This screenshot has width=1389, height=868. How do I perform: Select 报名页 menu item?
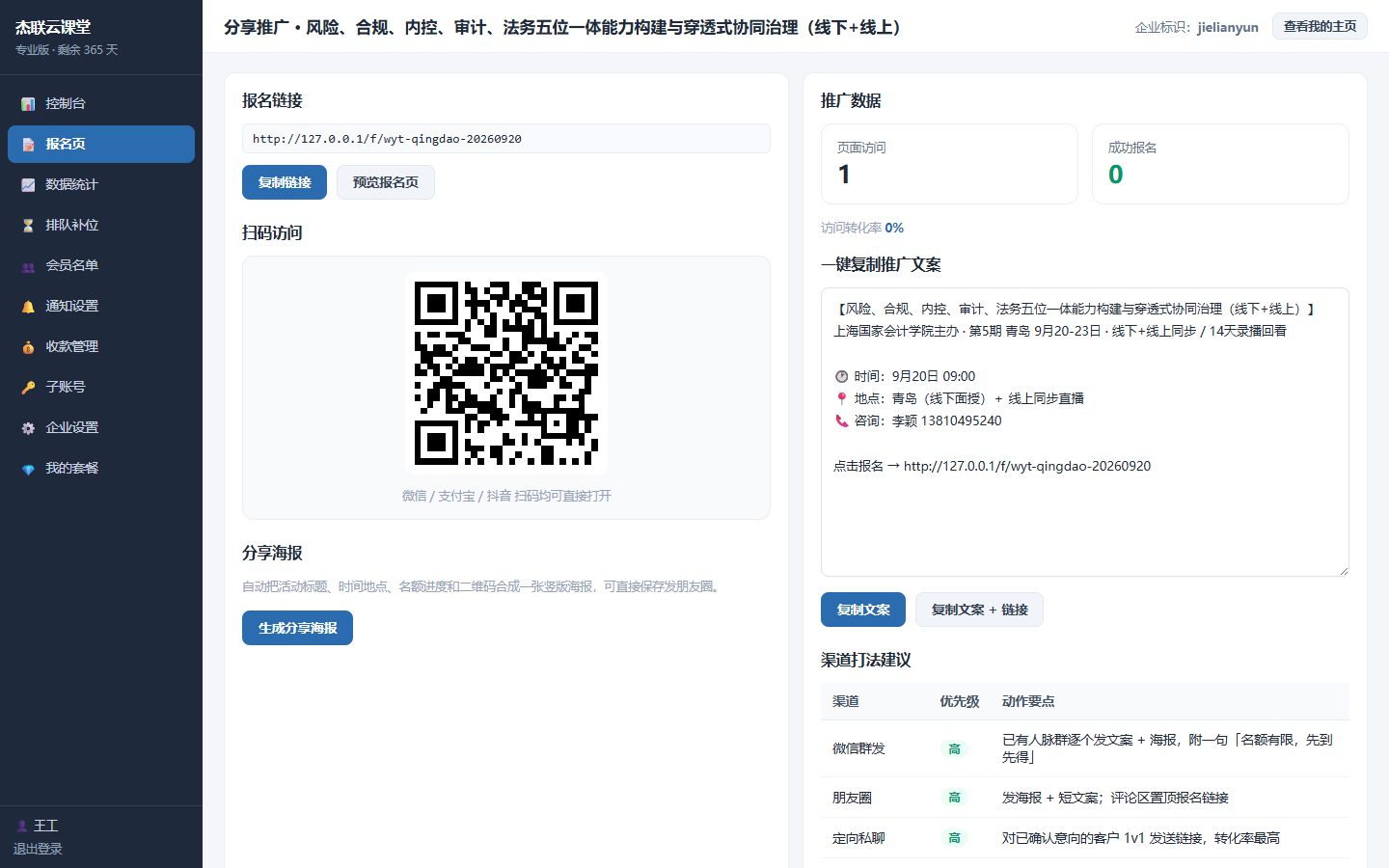101,144
